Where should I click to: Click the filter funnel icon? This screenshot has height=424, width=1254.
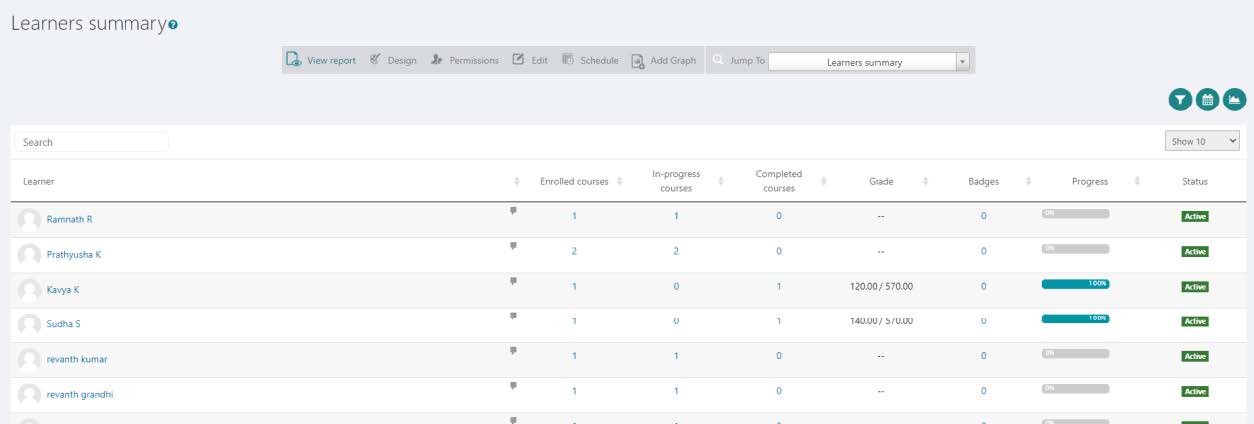[x=1181, y=99]
